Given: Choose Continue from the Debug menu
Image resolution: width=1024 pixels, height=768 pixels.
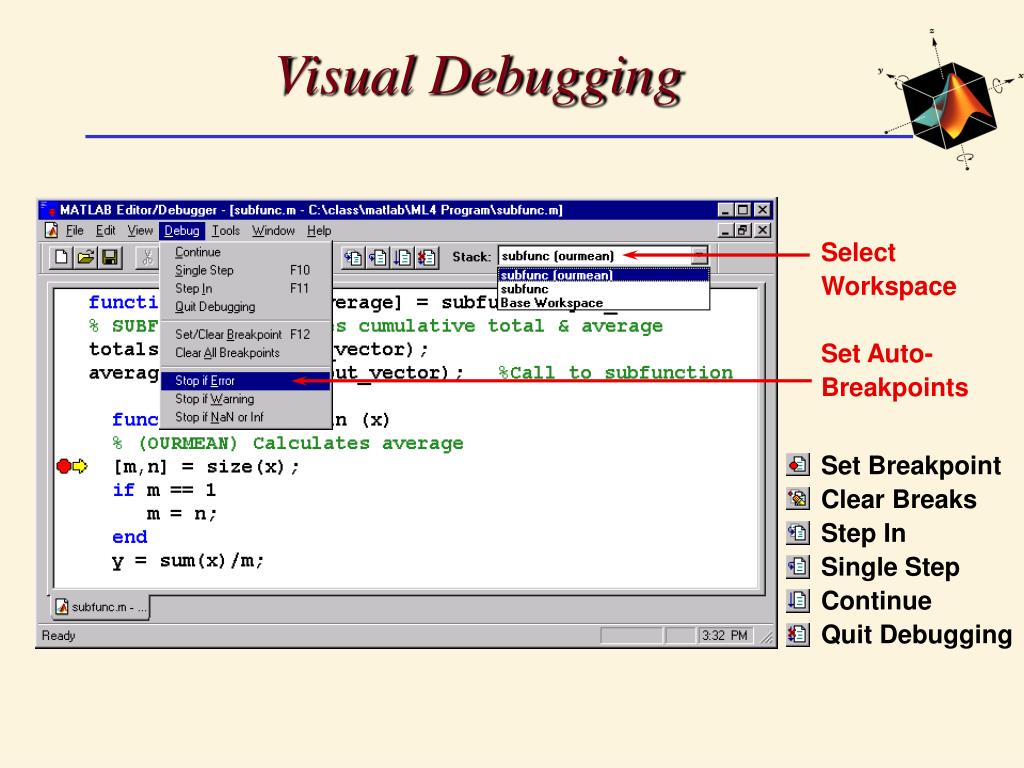Looking at the screenshot, I should [246, 252].
